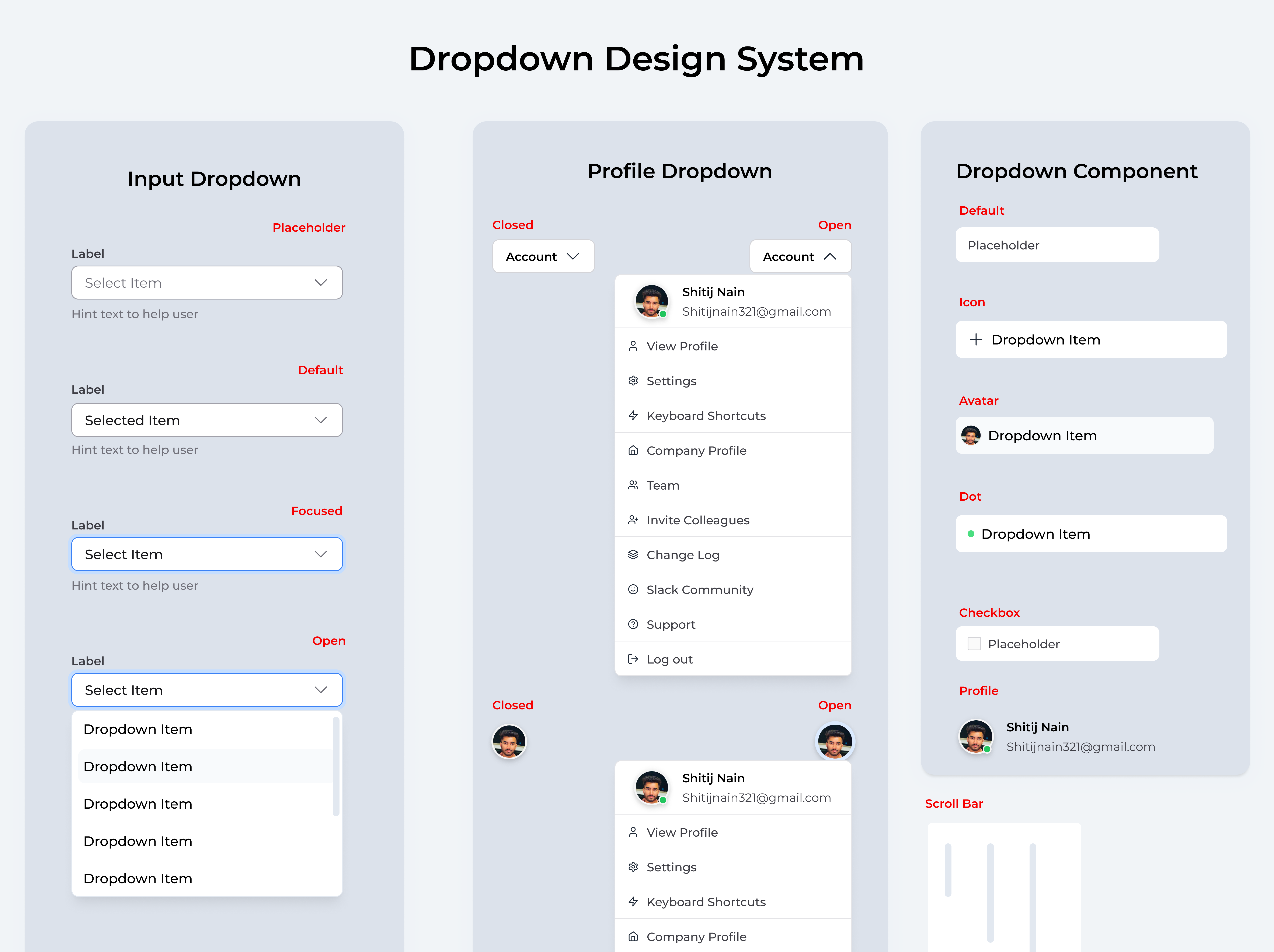
Task: Click the Default Placeholder component field
Action: pos(1057,245)
